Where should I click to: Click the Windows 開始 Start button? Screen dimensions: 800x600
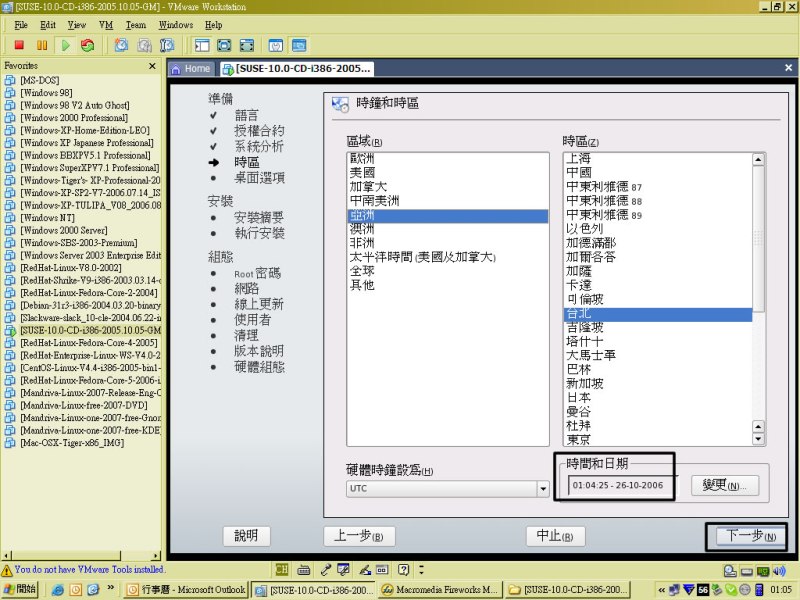point(21,590)
